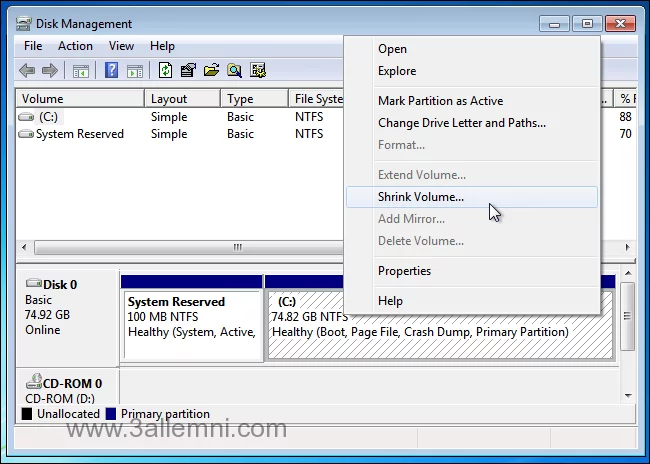Click the magnifying glass toolbar icon
This screenshot has width=650, height=464.
pos(234,70)
